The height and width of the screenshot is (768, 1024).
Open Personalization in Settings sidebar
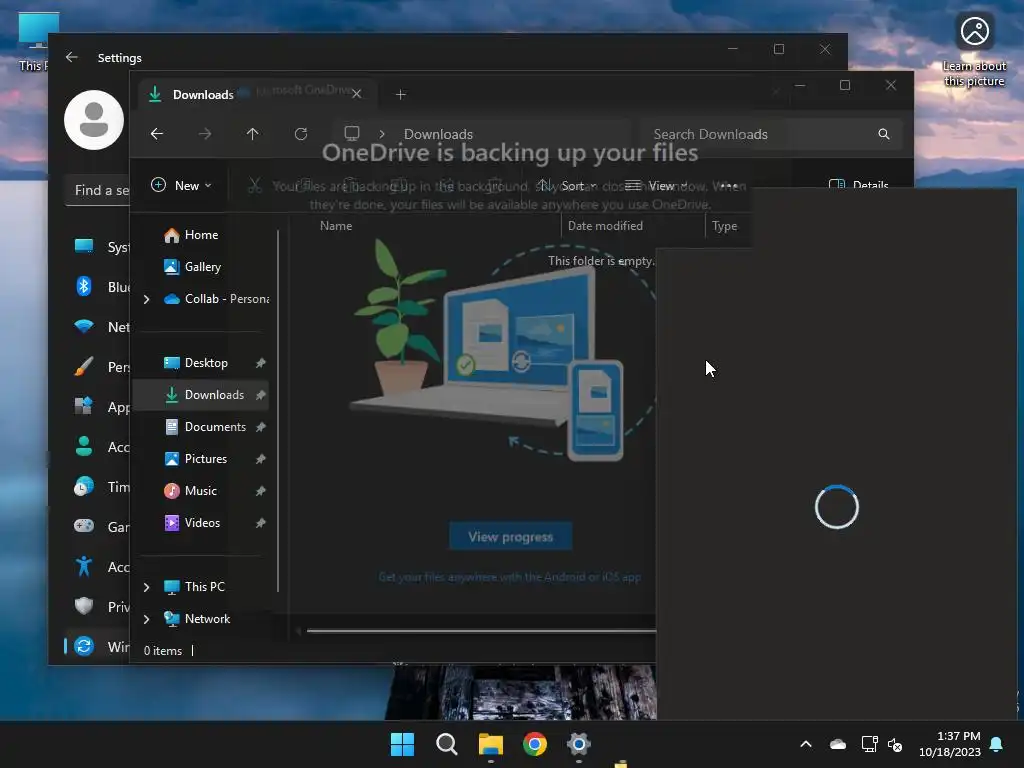(x=101, y=366)
